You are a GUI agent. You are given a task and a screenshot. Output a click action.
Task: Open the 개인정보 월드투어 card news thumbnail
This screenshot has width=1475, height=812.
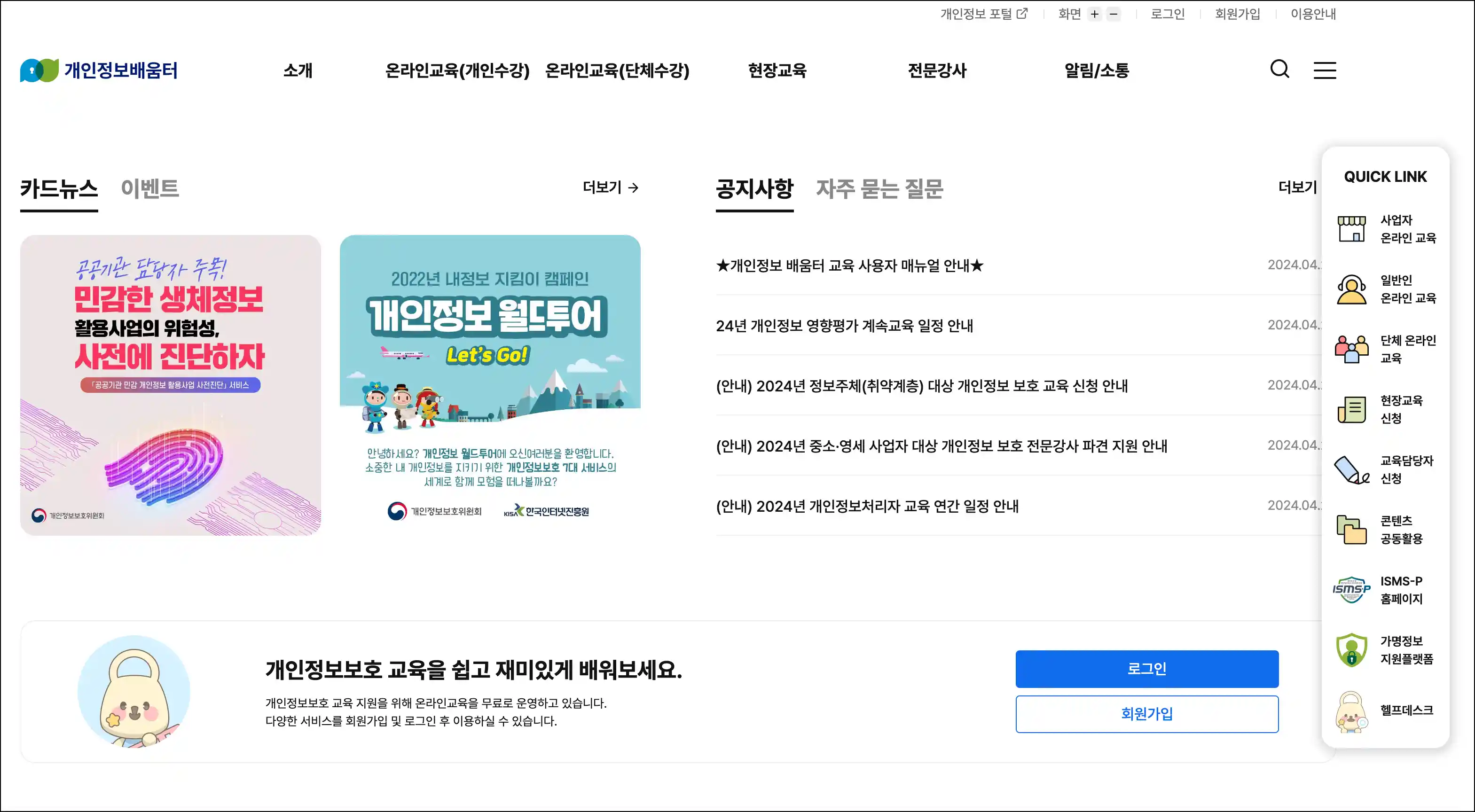point(490,385)
